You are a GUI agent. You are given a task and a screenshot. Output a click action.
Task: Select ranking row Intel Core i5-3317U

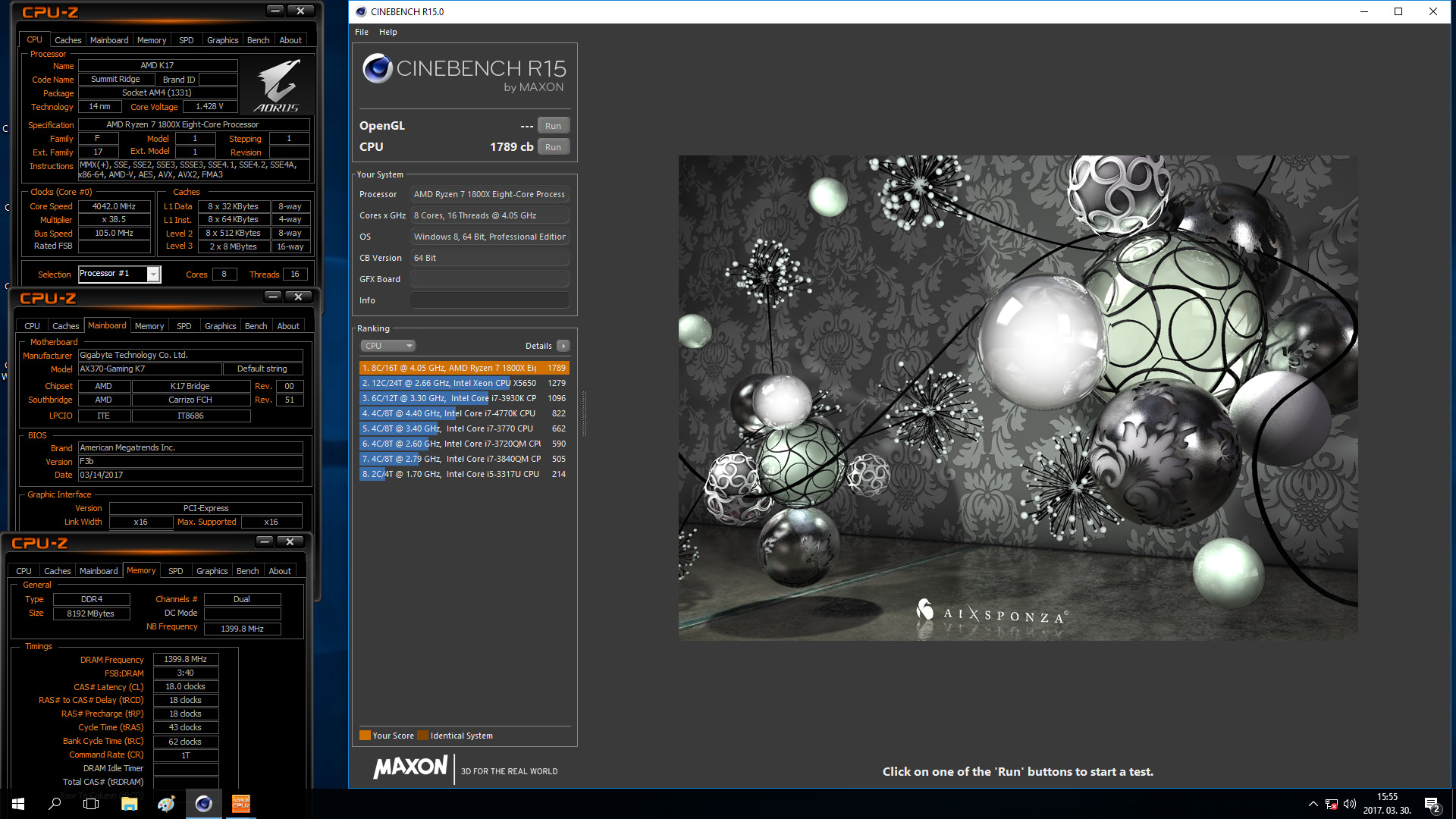coord(464,474)
